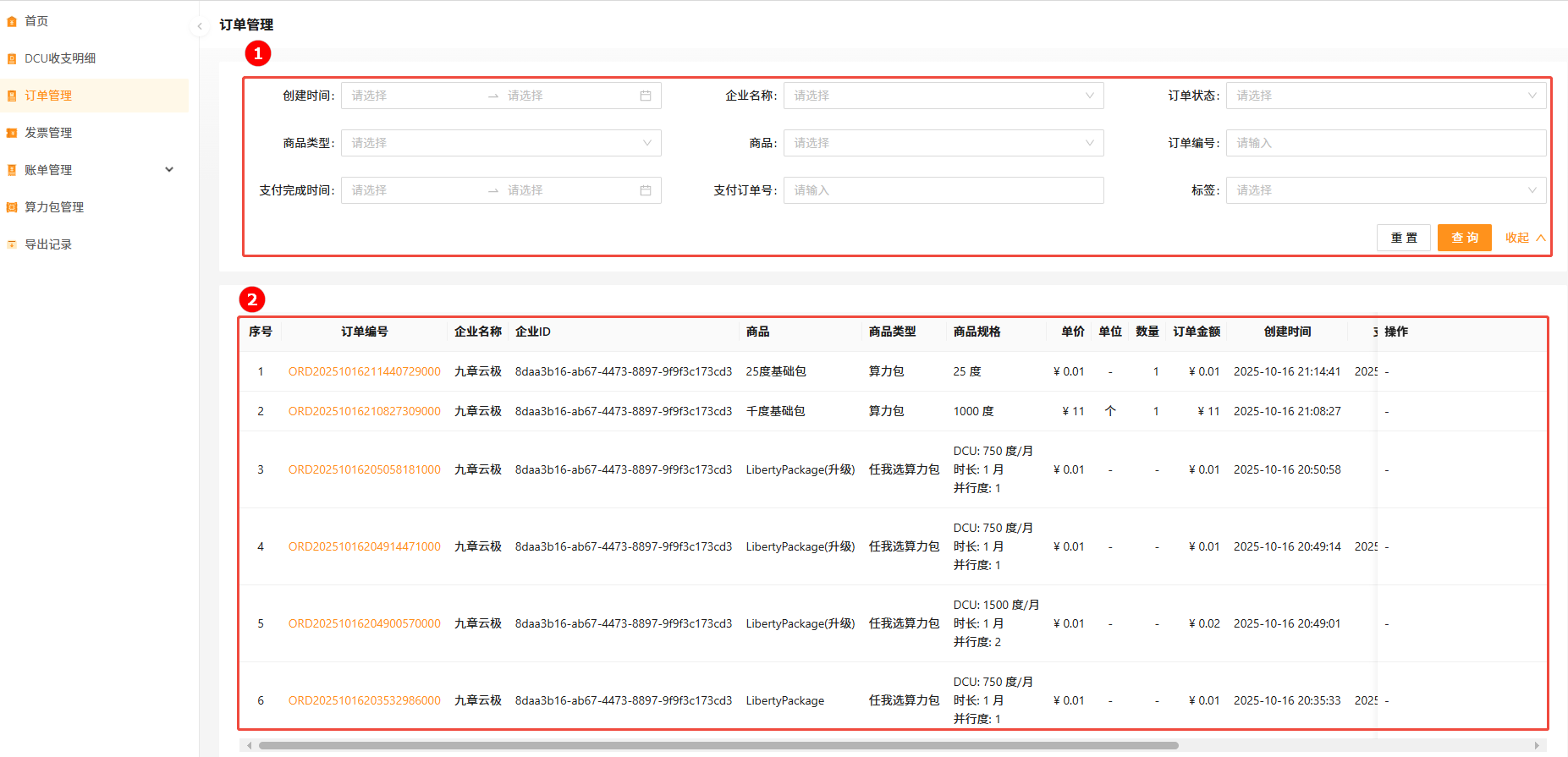Click the 重置 reset button

1403,238
